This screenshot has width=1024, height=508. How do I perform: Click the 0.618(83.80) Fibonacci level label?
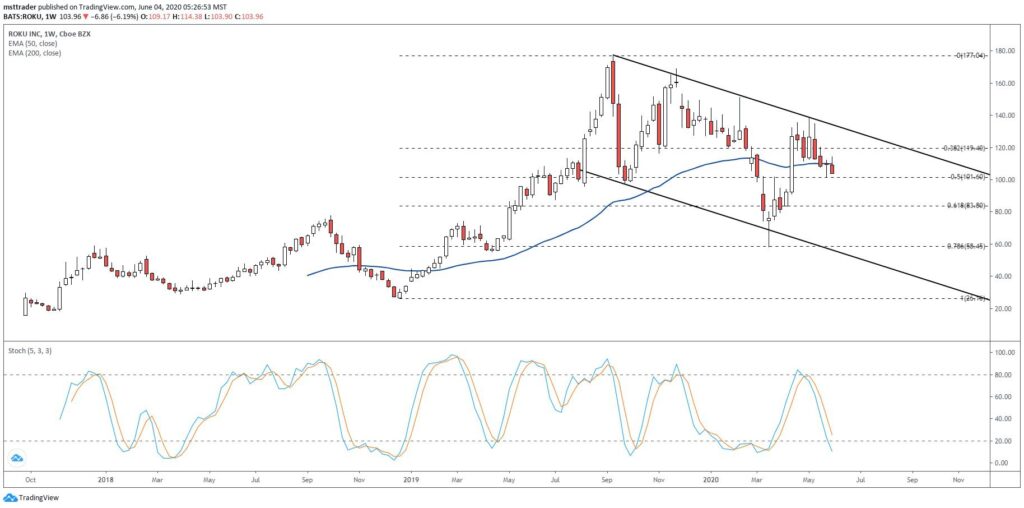(966, 206)
